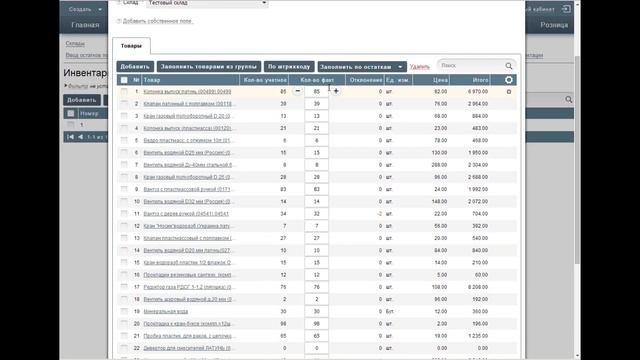Click the minus button in row 1
Image resolution: width=640 pixels, height=360 pixels.
pos(298,91)
